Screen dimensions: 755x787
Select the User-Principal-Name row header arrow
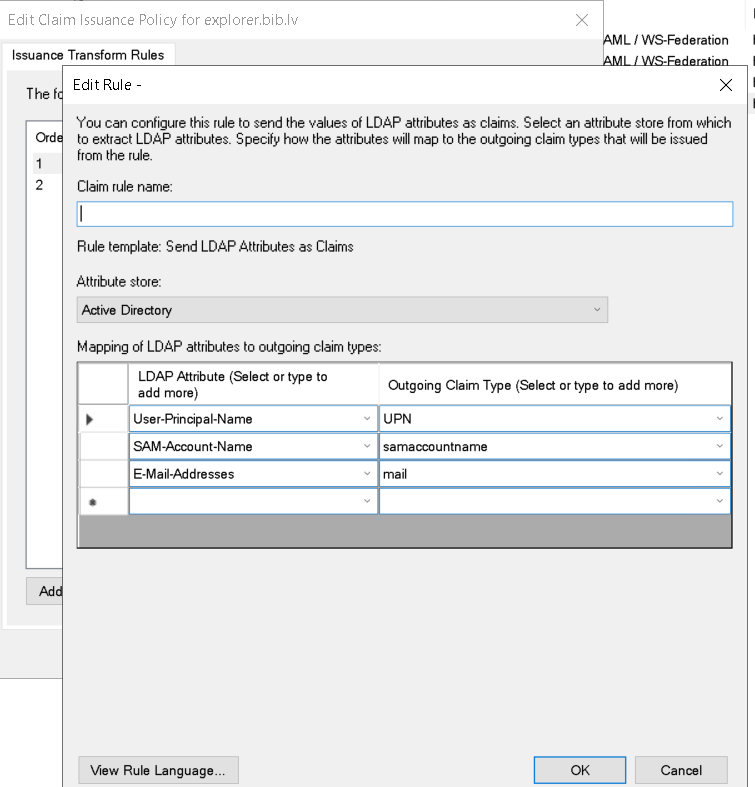91,419
